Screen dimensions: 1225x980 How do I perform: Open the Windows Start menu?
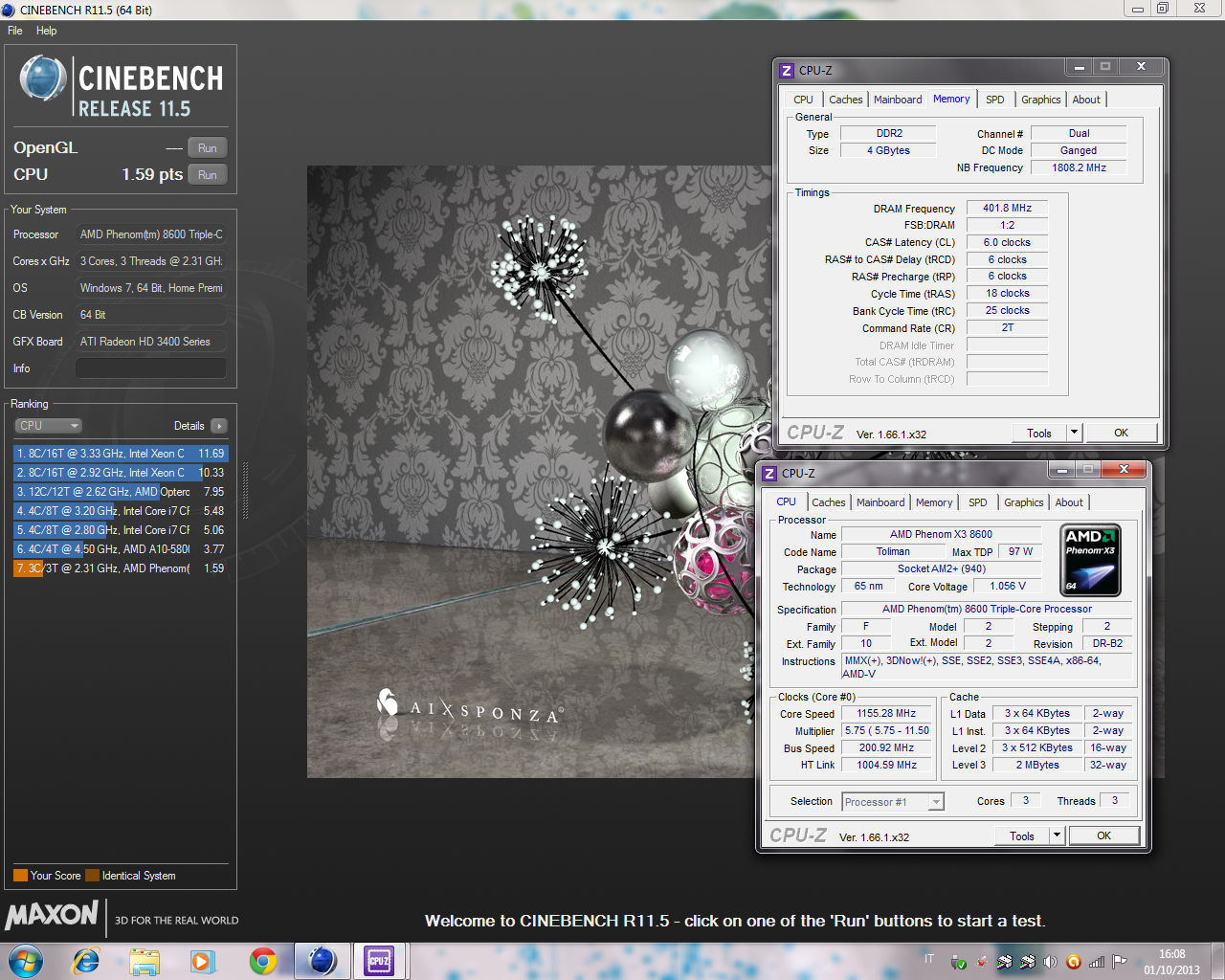26,960
